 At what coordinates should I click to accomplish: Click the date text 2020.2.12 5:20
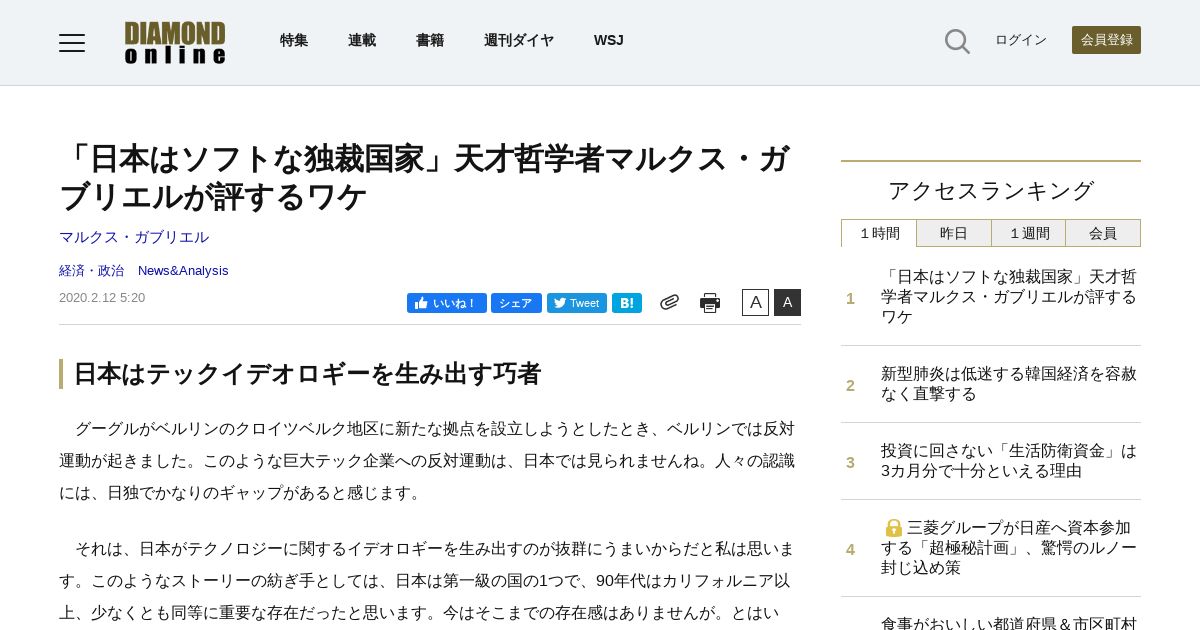tap(102, 297)
